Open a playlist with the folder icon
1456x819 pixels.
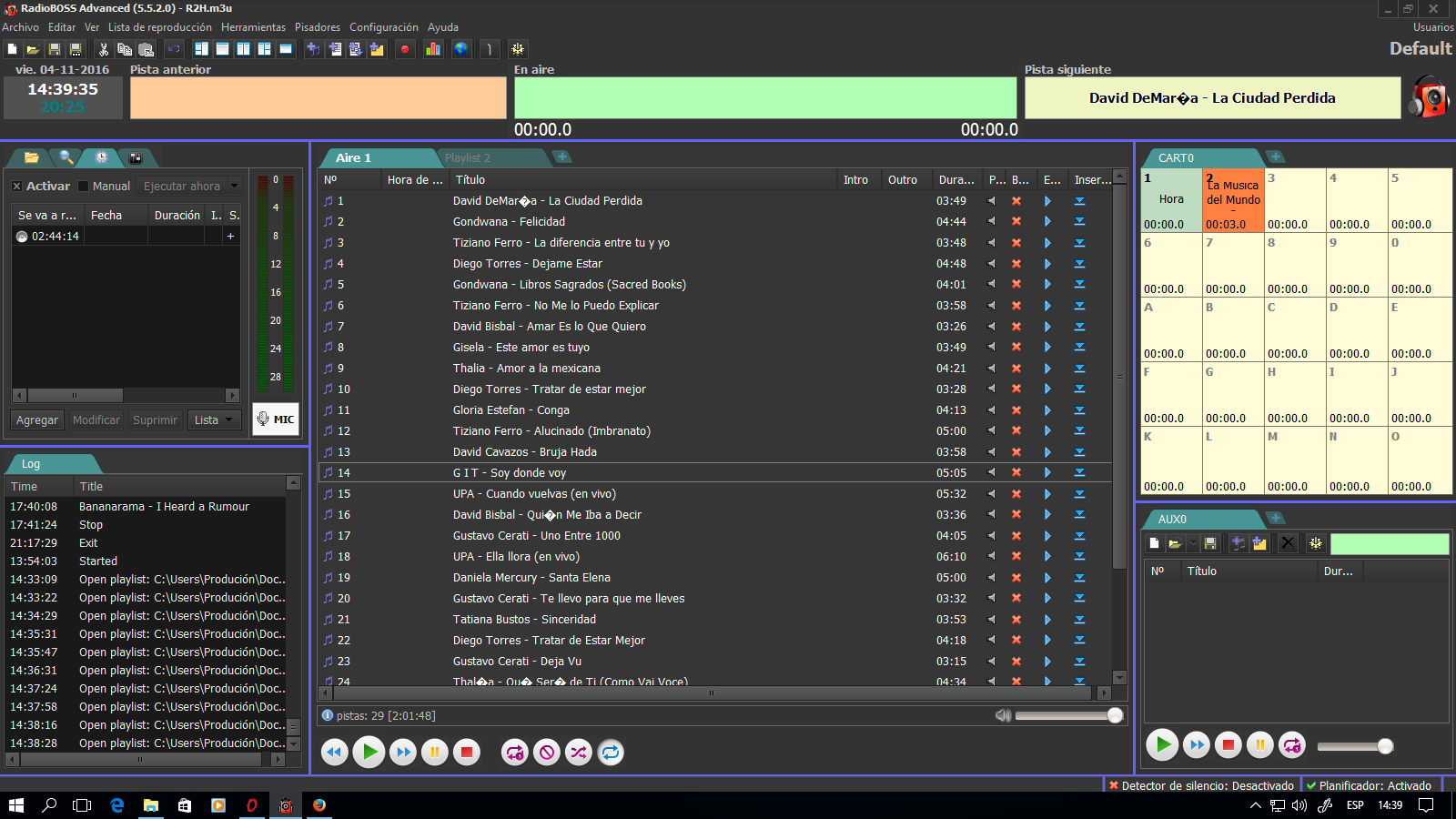[x=32, y=49]
